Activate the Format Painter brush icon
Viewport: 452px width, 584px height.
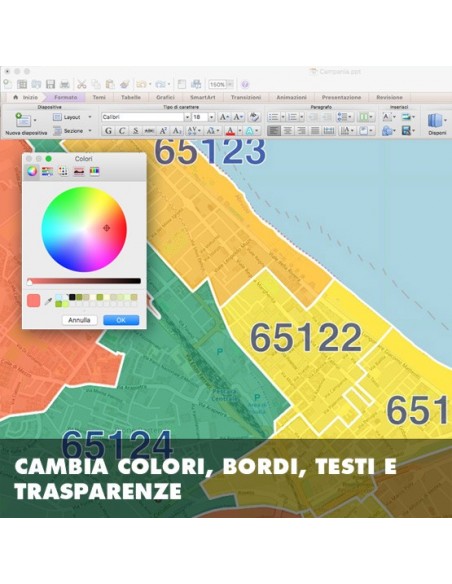[125, 85]
